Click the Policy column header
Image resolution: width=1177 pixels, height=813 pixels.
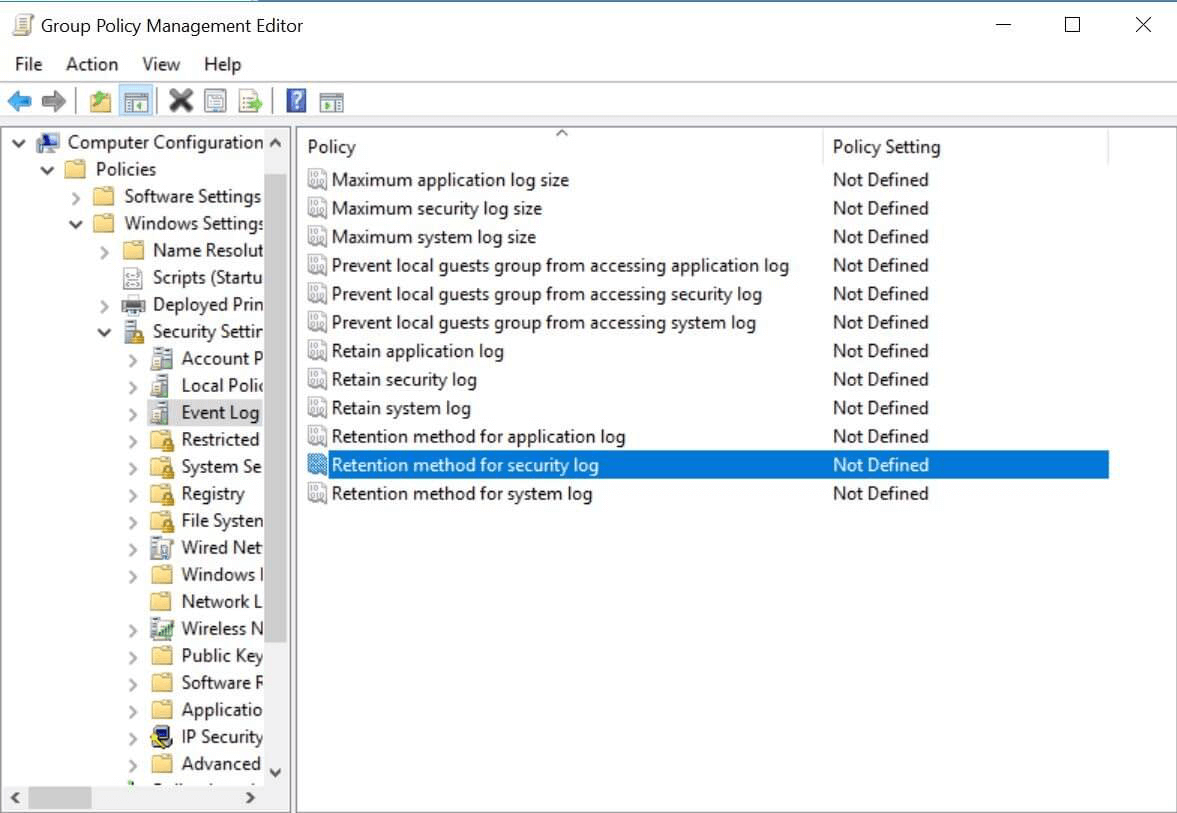[x=331, y=146]
